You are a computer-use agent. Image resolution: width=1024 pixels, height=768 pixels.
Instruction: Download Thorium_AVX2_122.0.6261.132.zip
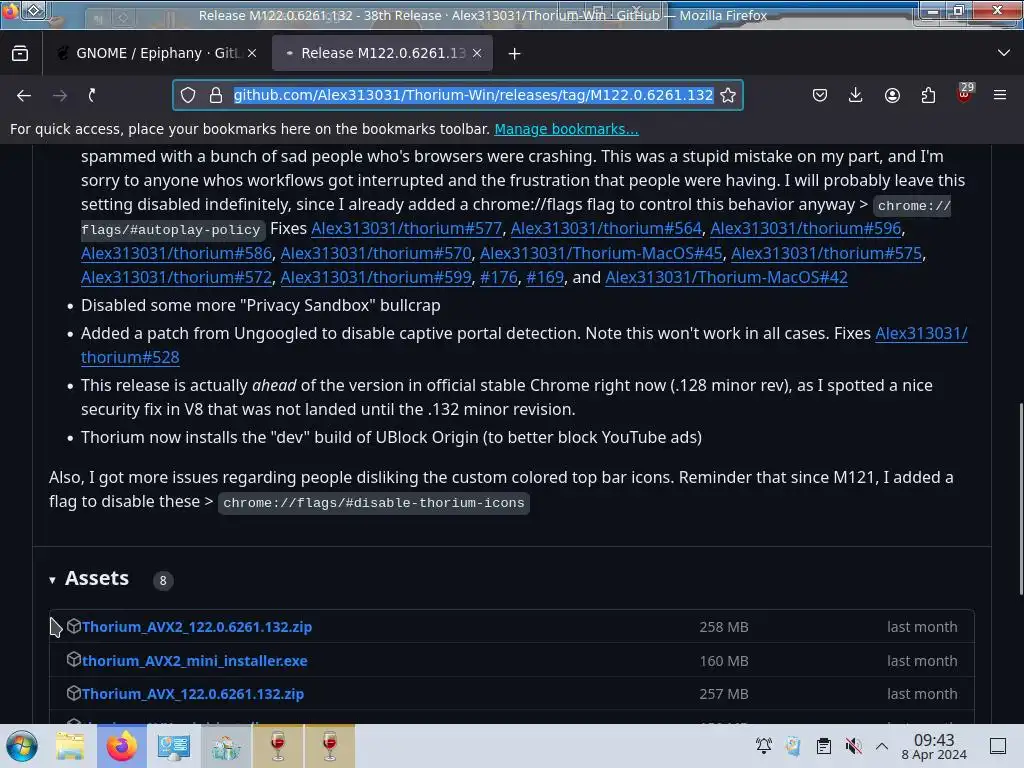tap(197, 627)
